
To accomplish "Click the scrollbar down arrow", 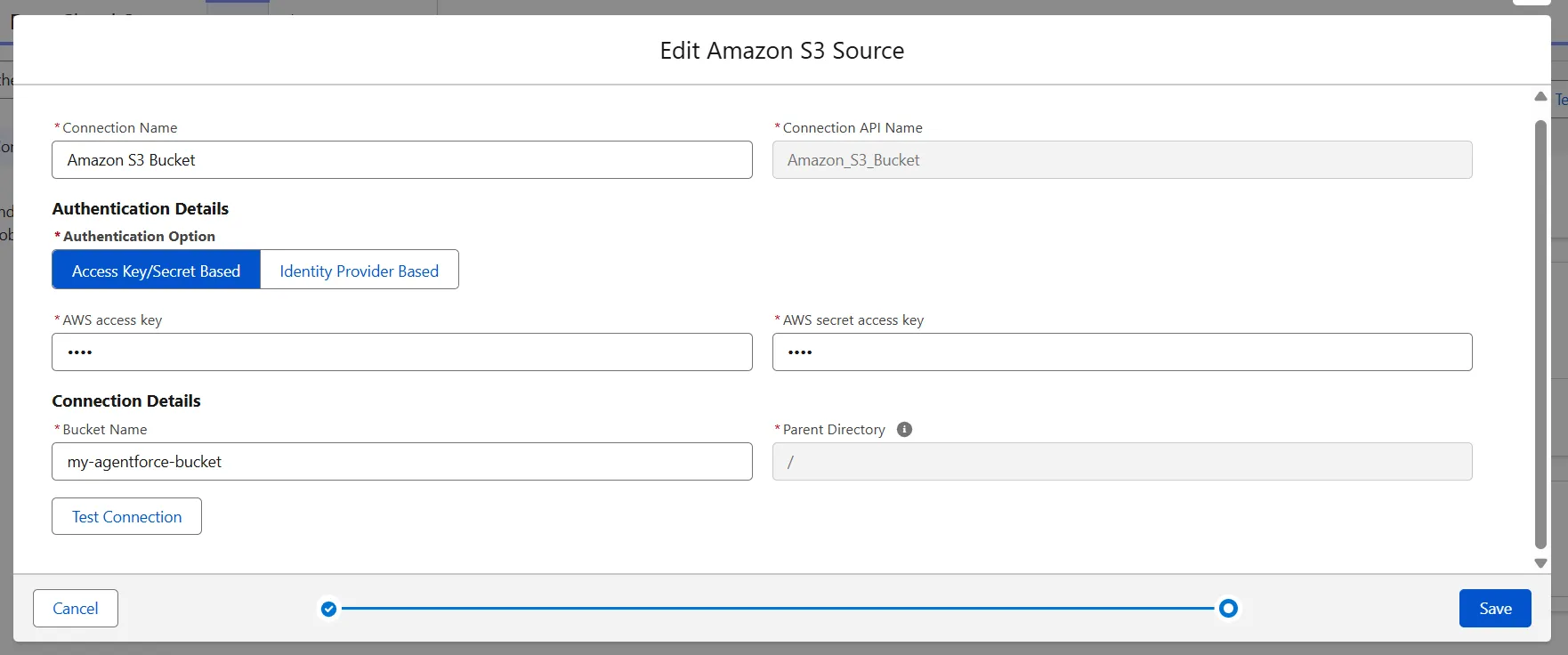I will 1540,563.
